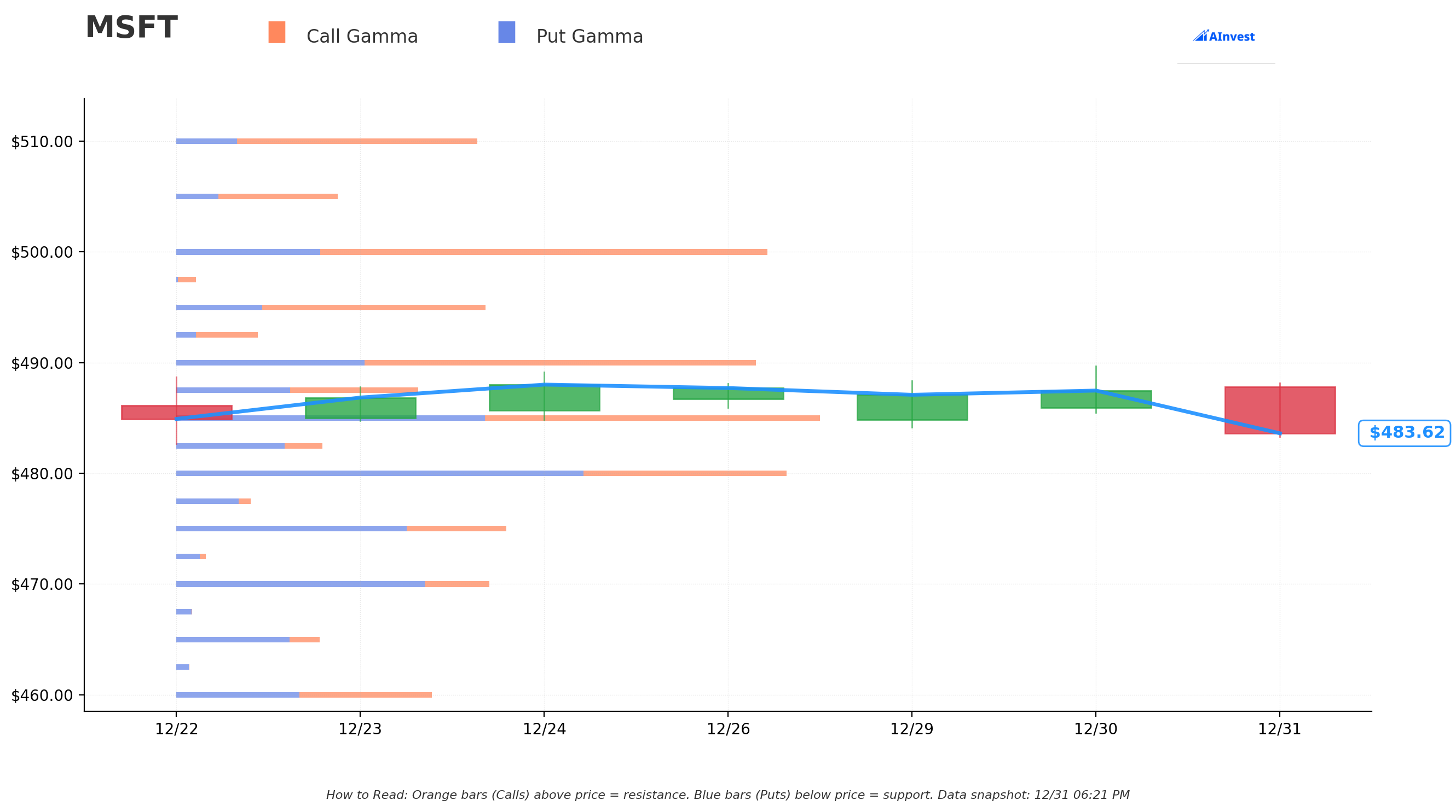This screenshot has width=1456, height=812.
Task: Click the How to Read footnote text
Action: tap(728, 795)
